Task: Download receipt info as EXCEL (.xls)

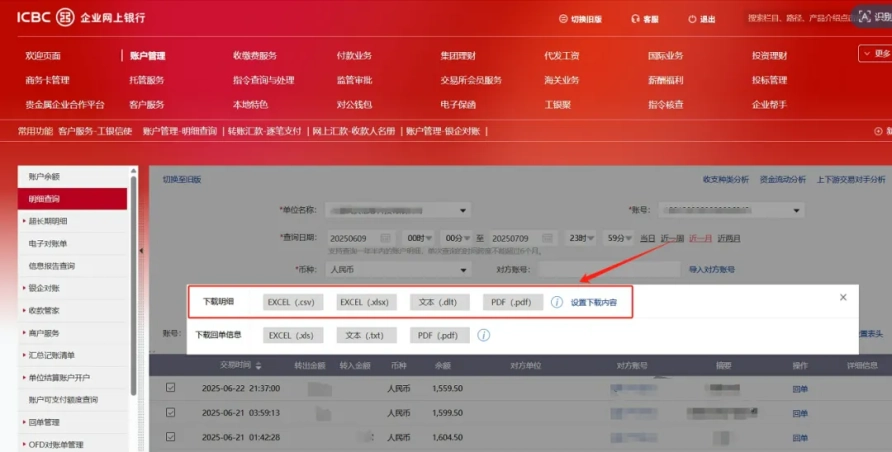Action: pos(293,335)
